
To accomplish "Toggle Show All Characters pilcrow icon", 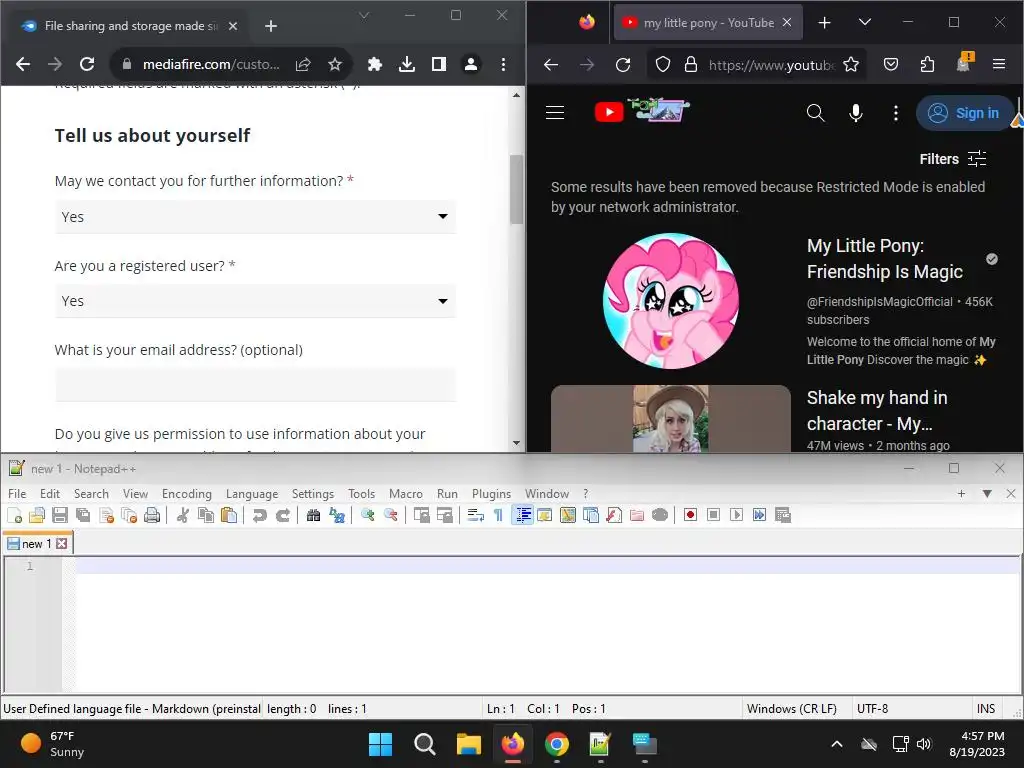I will tap(499, 515).
